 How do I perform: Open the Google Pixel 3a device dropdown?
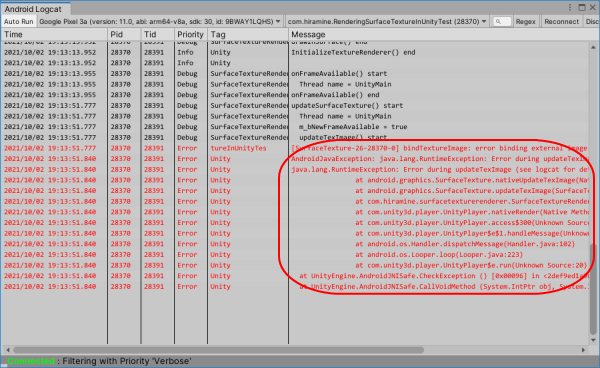[x=160, y=22]
